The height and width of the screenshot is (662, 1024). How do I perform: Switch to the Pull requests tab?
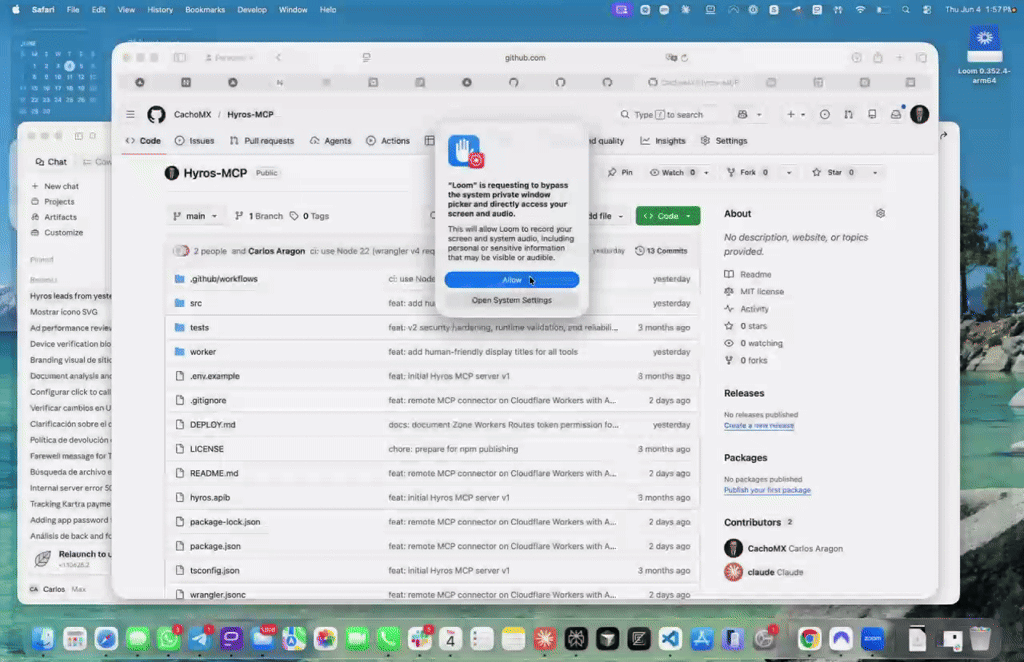tap(262, 141)
